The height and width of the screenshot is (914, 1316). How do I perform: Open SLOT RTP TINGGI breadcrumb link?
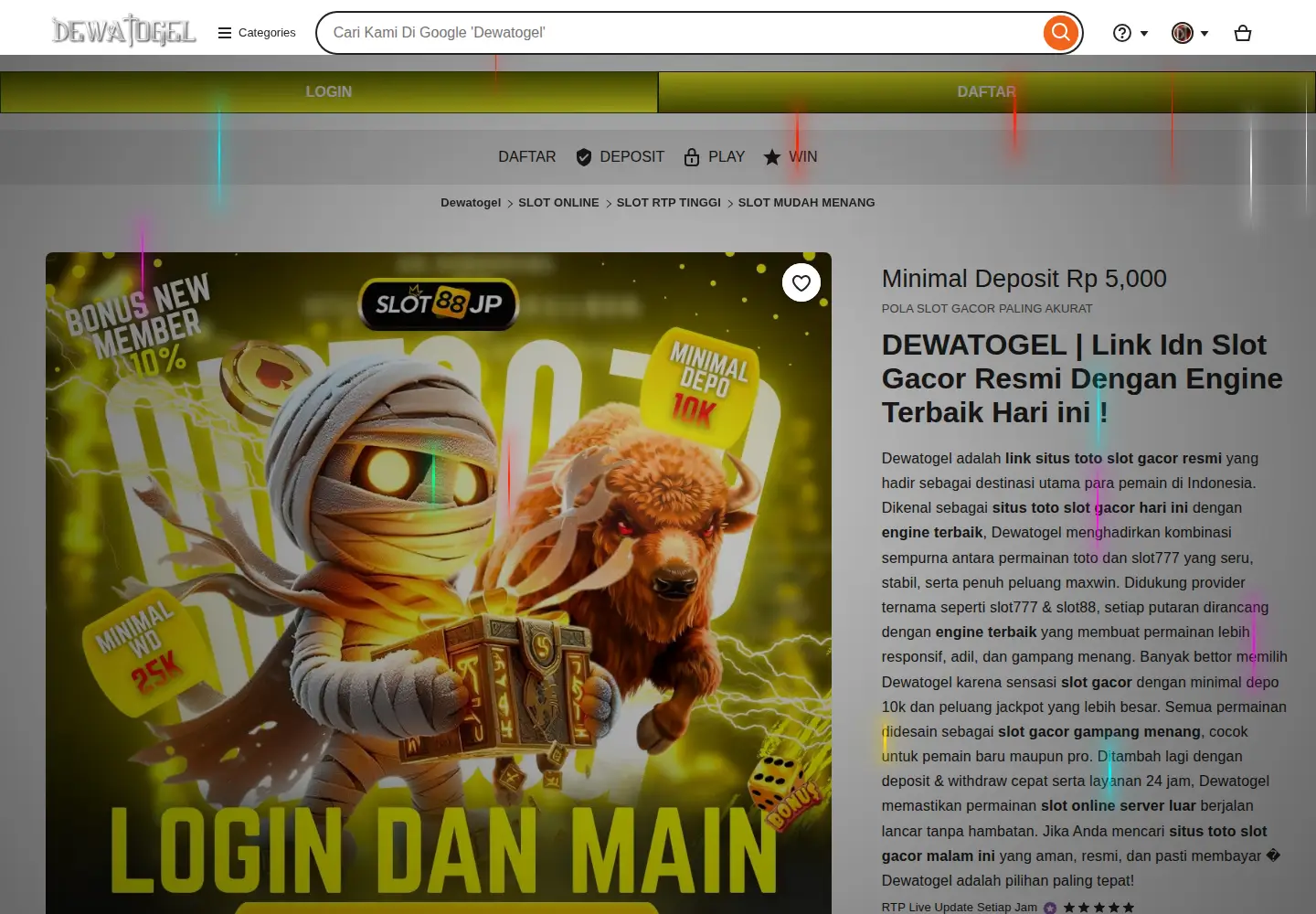669,203
